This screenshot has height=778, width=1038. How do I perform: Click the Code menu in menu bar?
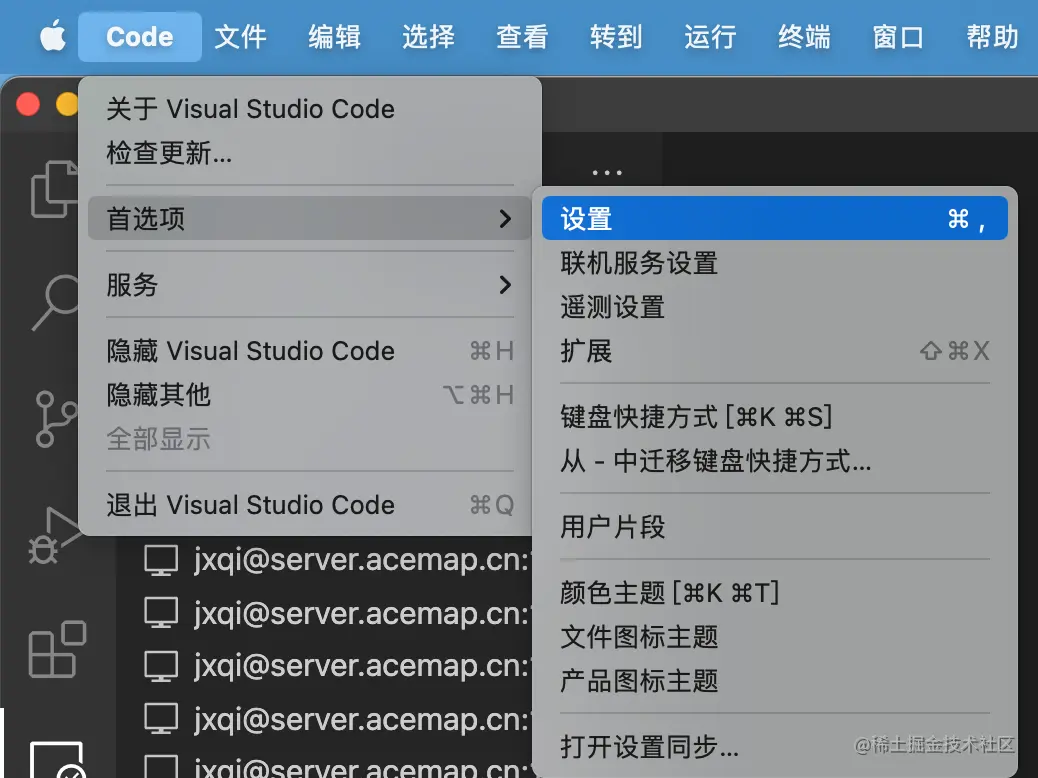[x=140, y=36]
